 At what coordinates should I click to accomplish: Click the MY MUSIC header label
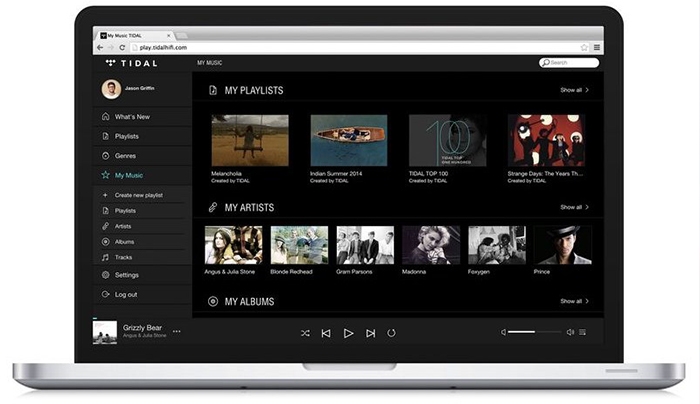pos(209,63)
